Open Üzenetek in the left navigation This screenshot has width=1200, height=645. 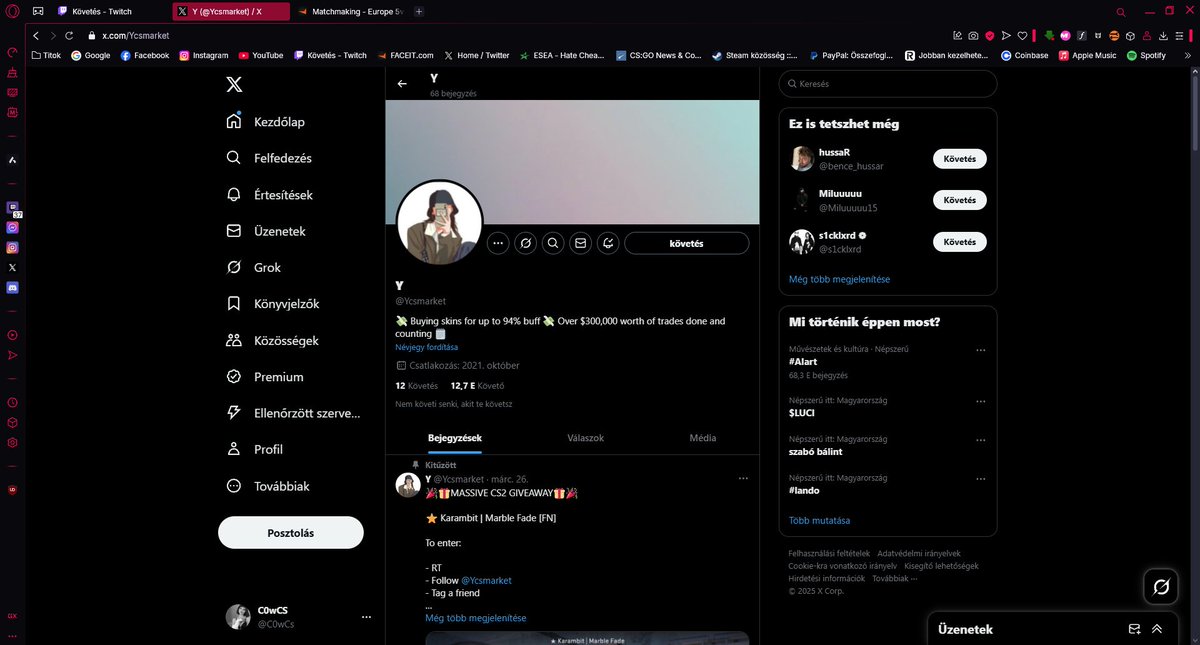point(266,231)
